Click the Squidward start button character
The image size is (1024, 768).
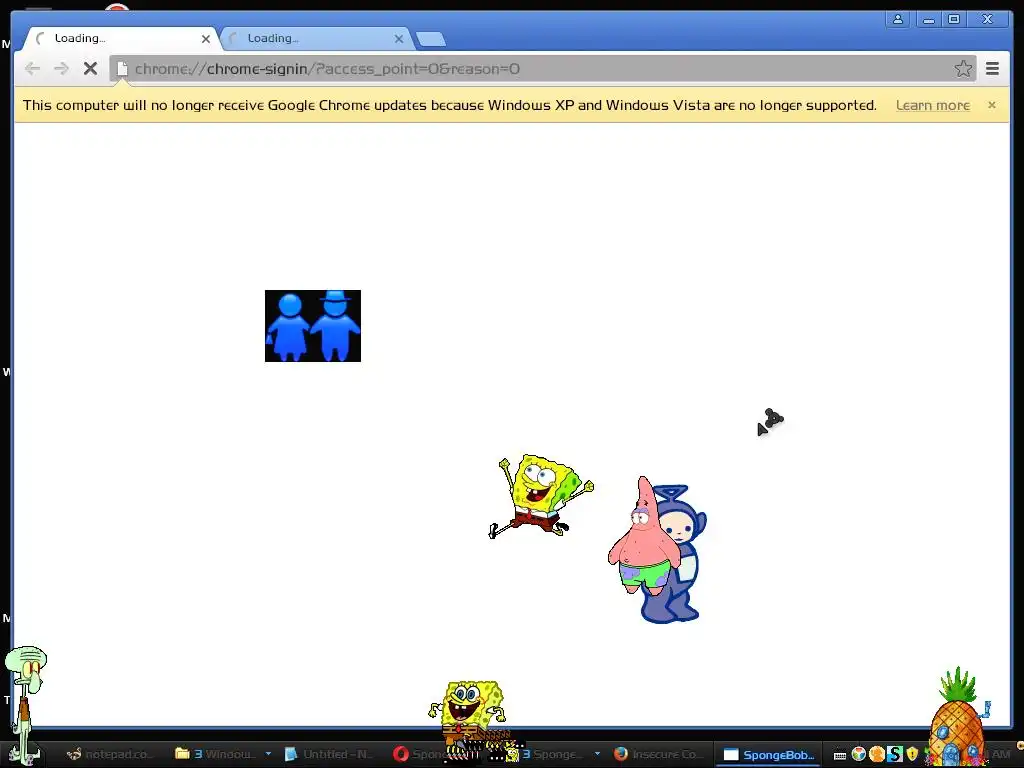pyautogui.click(x=25, y=705)
